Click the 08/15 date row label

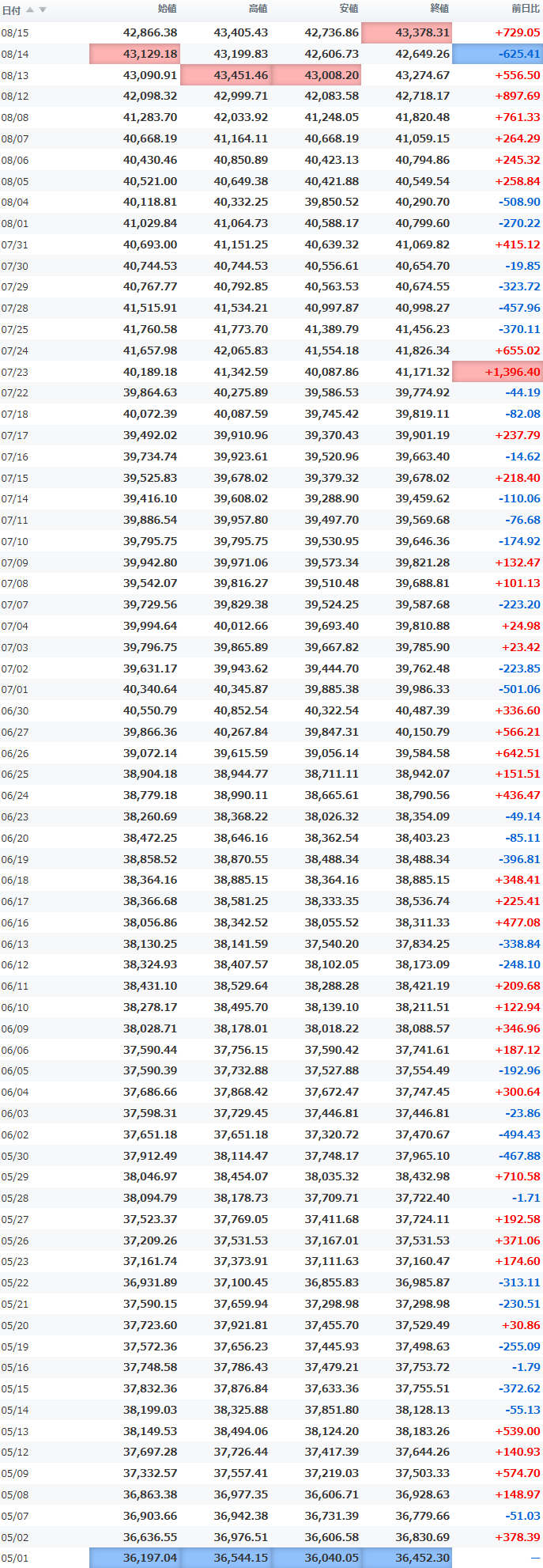click(x=15, y=32)
